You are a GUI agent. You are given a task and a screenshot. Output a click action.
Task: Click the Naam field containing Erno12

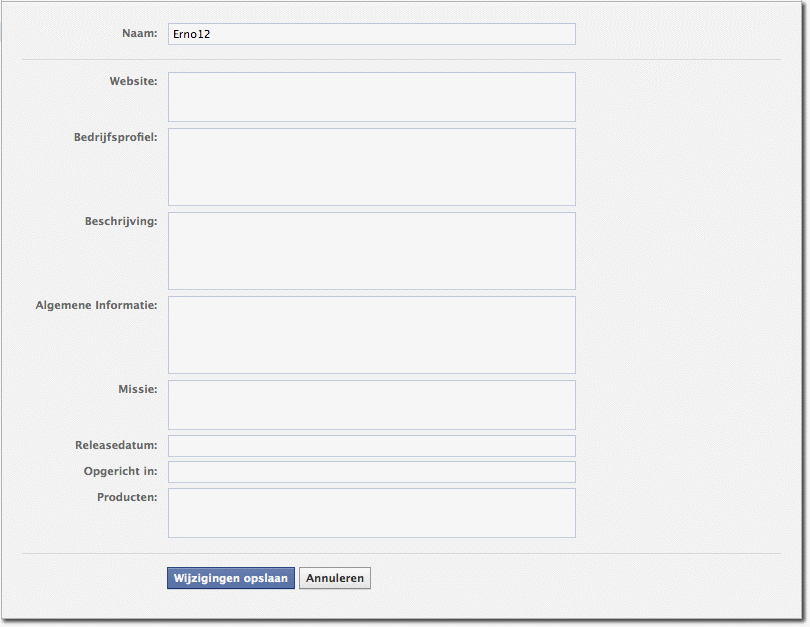(x=371, y=34)
